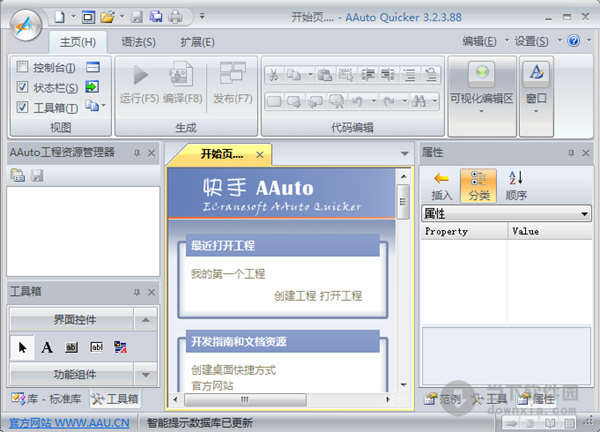Open the 属性 combo box dropdown

coord(584,214)
